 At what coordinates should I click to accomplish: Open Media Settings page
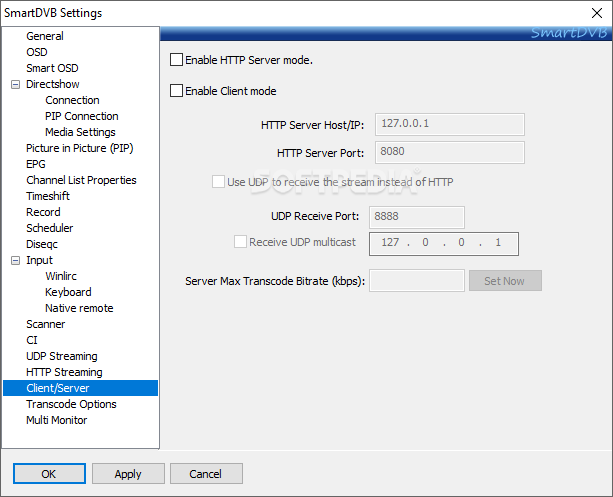point(80,132)
